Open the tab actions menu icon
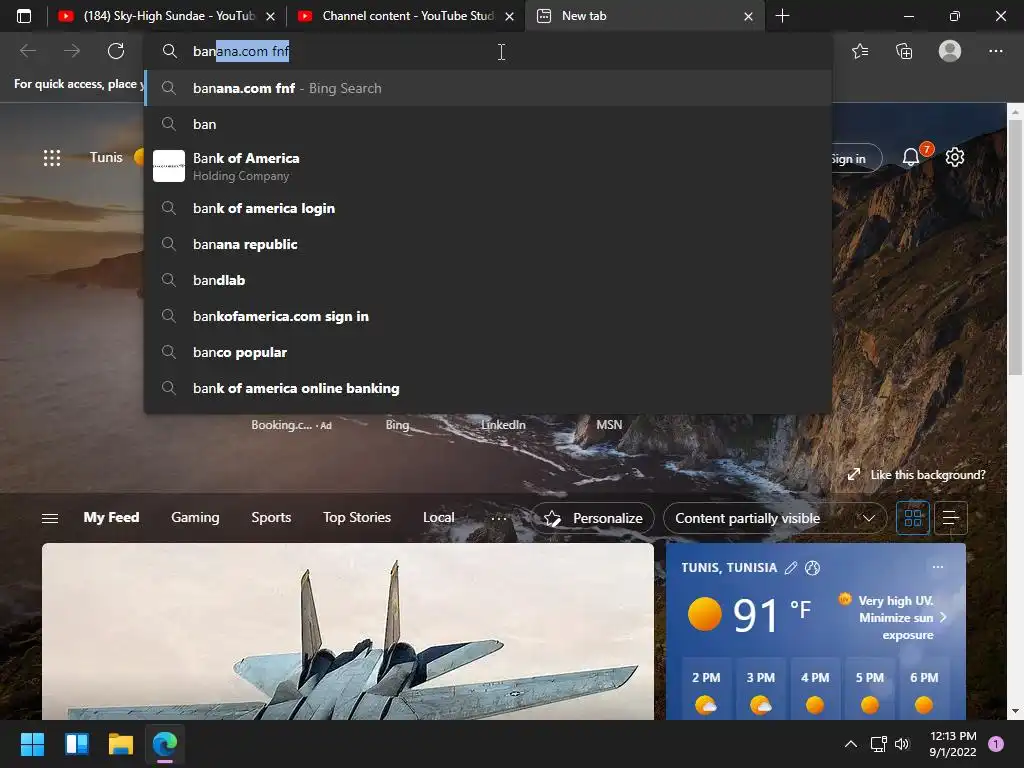The width and height of the screenshot is (1024, 768). pos(24,16)
